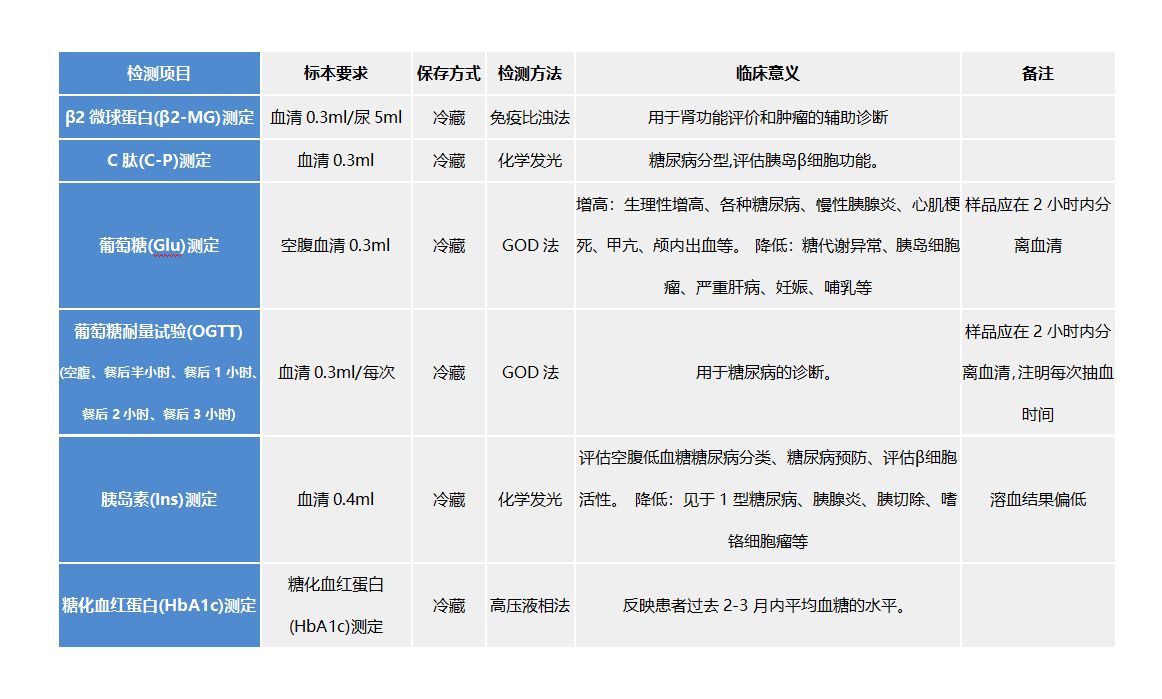Select the 糖化血红蛋白(HbA1c)测定 blue row title
The width and height of the screenshot is (1162, 699).
tap(159, 606)
